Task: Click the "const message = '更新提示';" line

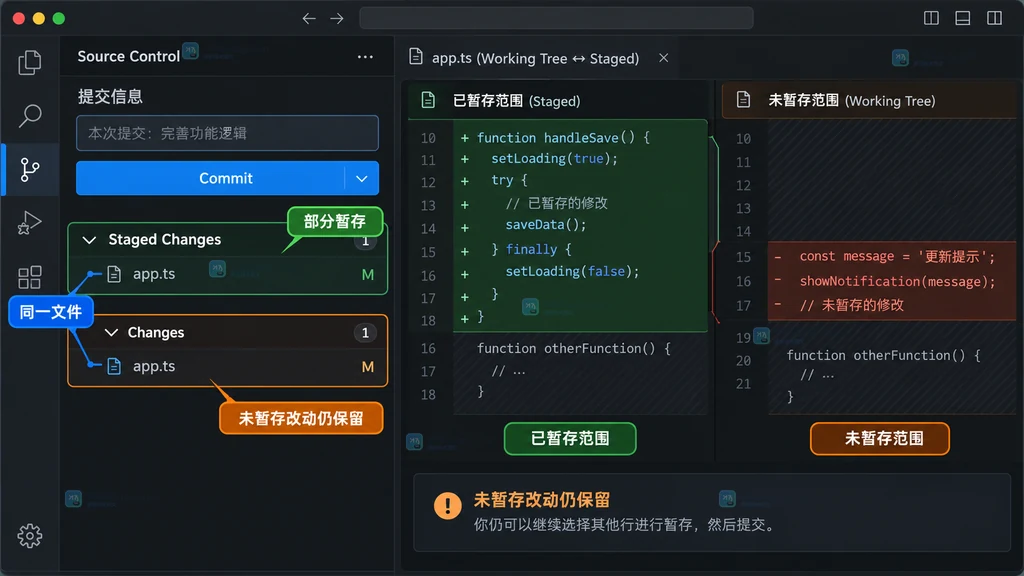Action: pos(897,257)
